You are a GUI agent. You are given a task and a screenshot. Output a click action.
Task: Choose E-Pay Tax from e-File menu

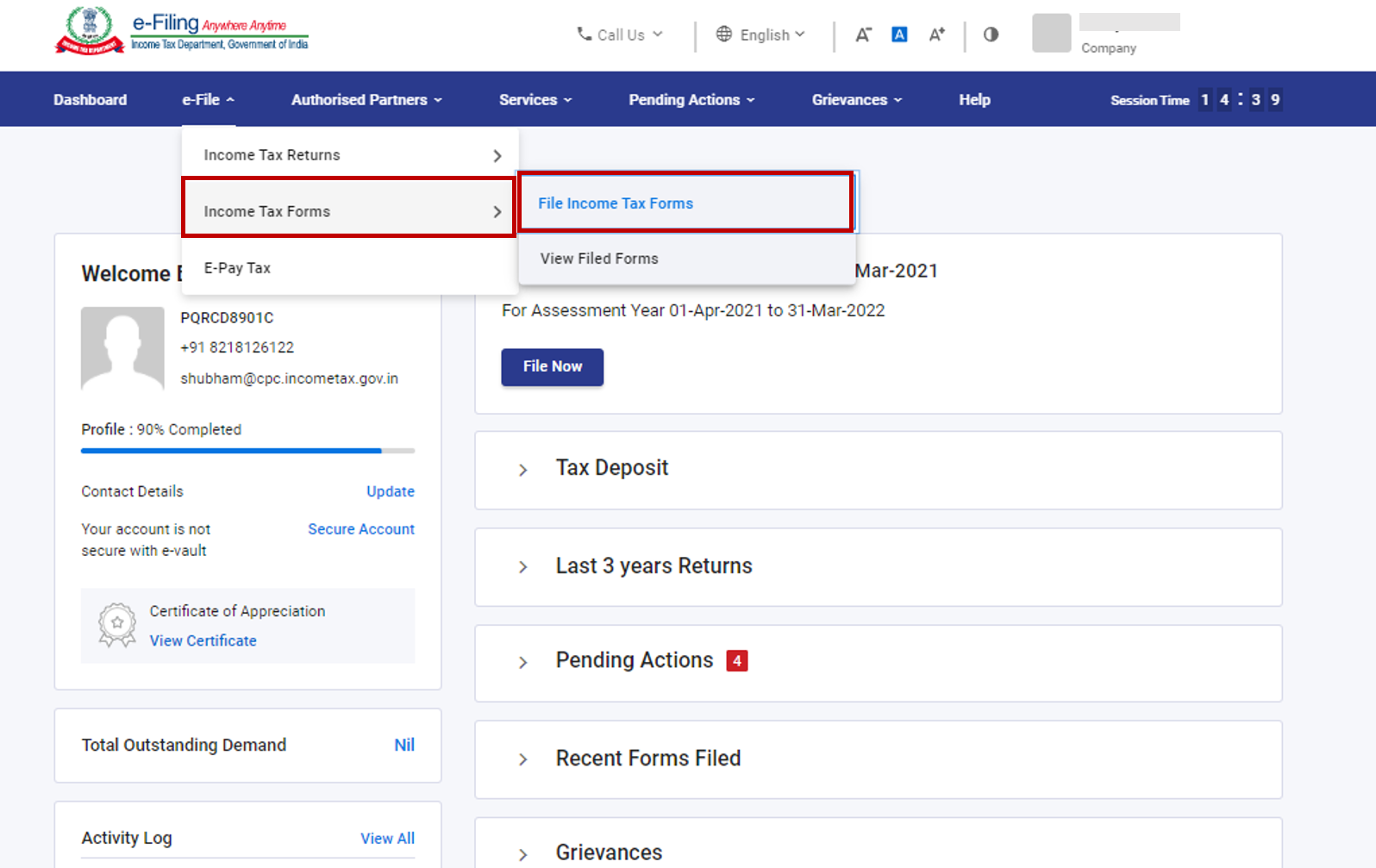tap(237, 268)
